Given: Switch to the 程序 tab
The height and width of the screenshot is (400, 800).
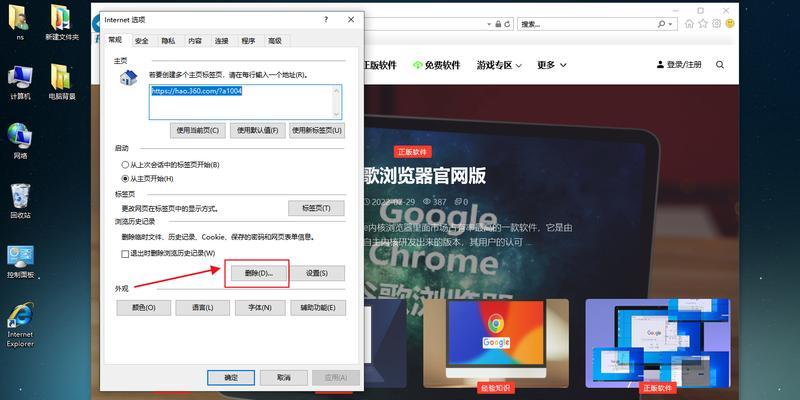Looking at the screenshot, I should (x=248, y=41).
